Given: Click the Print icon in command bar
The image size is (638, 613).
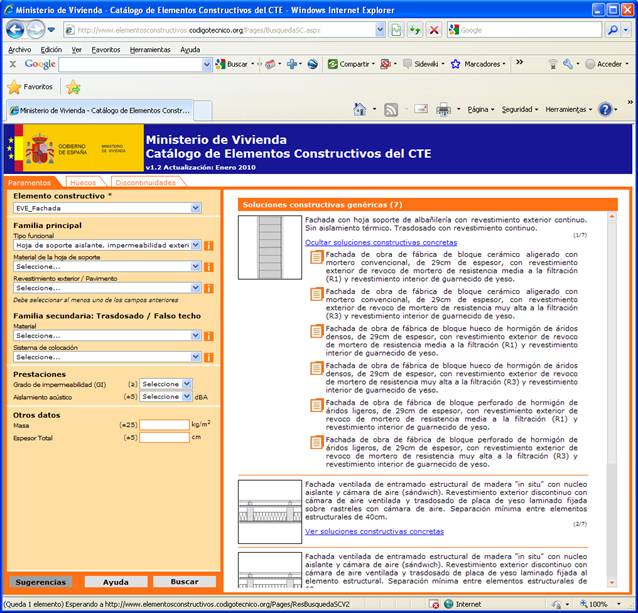Looking at the screenshot, I should click(443, 109).
